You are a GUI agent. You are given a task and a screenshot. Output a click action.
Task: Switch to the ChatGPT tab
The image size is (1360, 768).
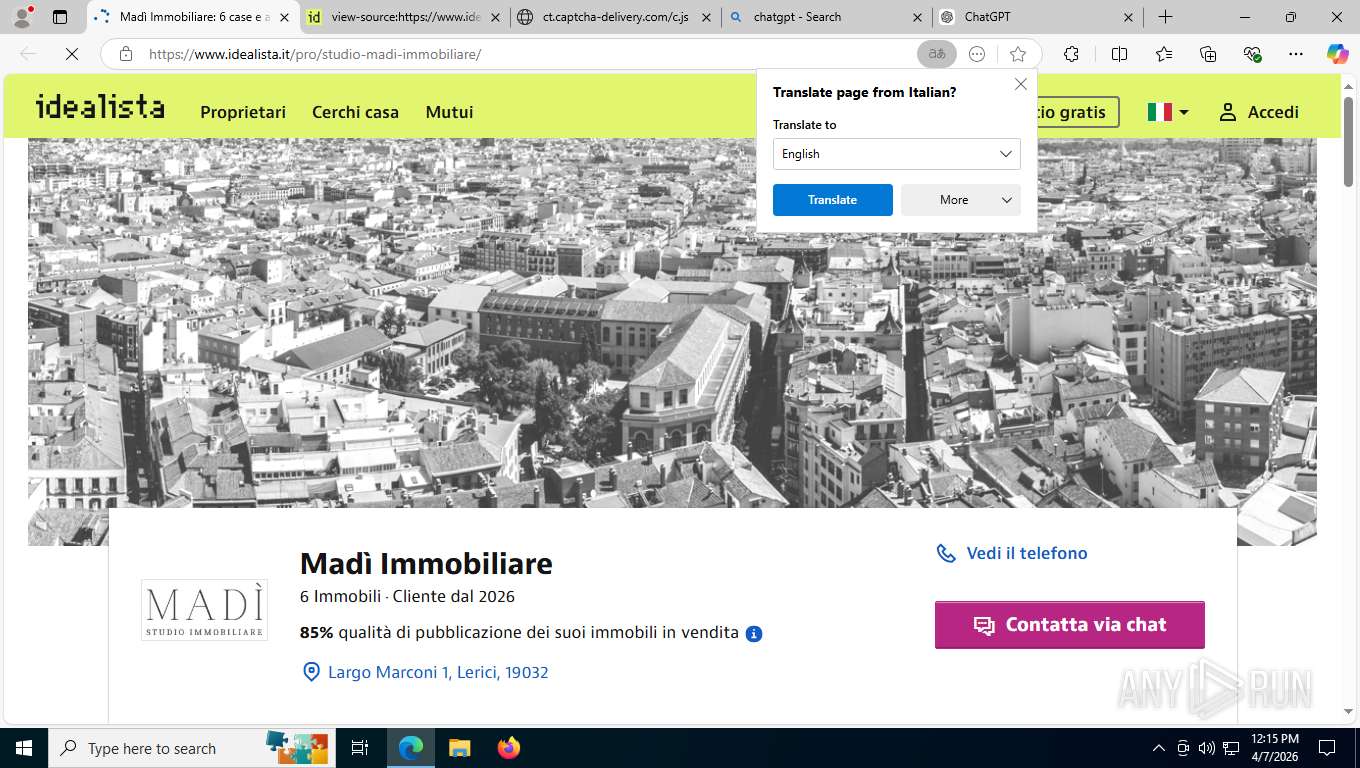click(x=1037, y=17)
